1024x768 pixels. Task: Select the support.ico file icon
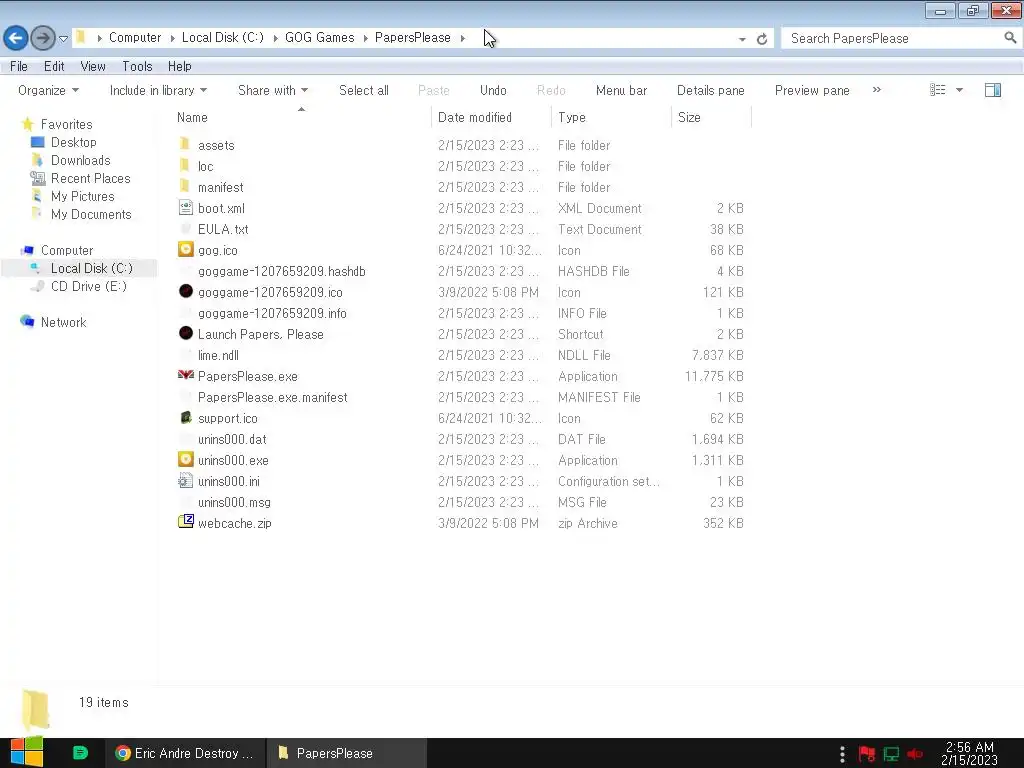coord(185,417)
